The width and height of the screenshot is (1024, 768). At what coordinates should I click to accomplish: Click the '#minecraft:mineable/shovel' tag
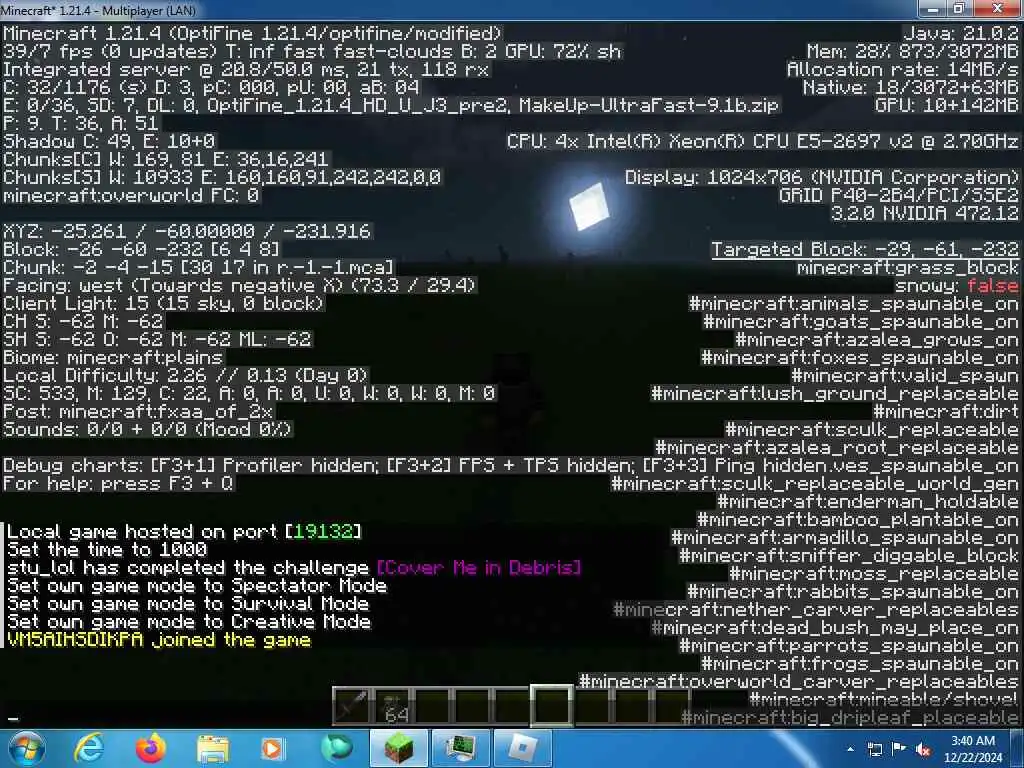pyautogui.click(x=884, y=699)
